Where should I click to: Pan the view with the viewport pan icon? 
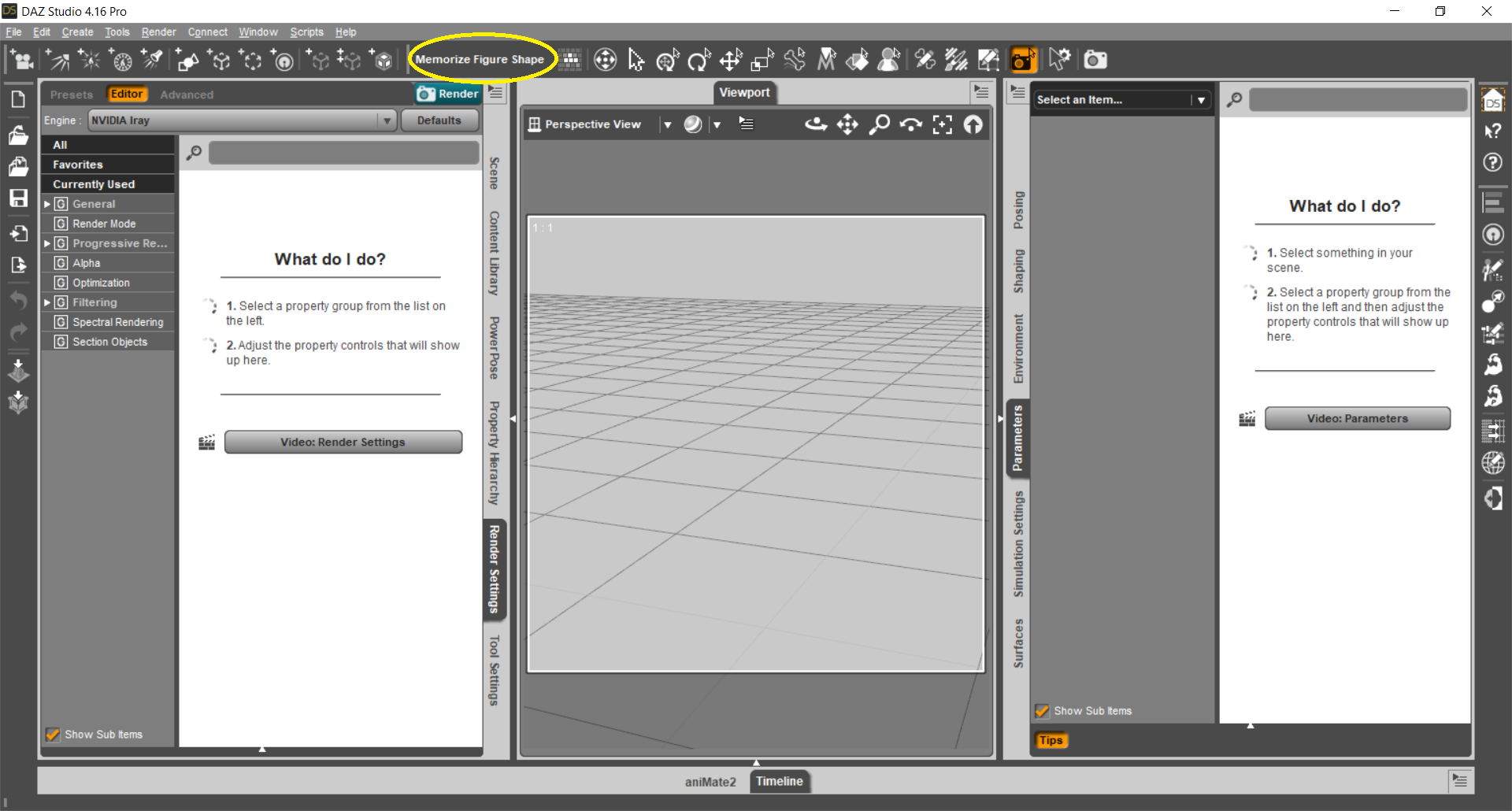pyautogui.click(x=847, y=124)
